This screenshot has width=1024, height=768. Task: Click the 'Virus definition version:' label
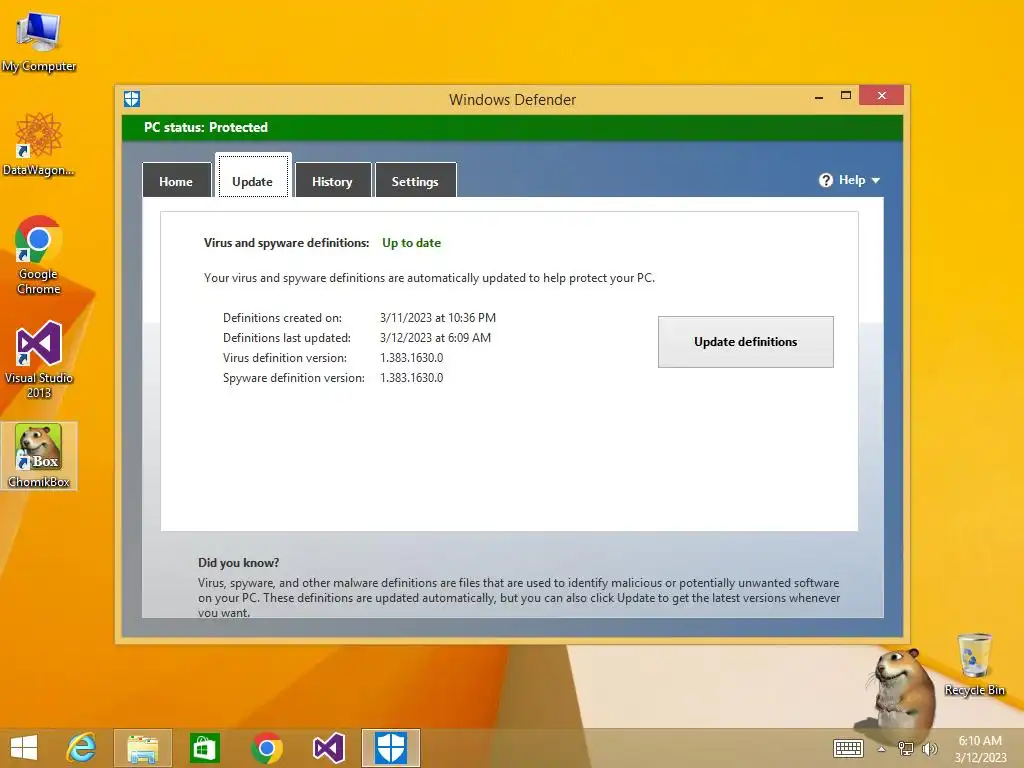285,358
